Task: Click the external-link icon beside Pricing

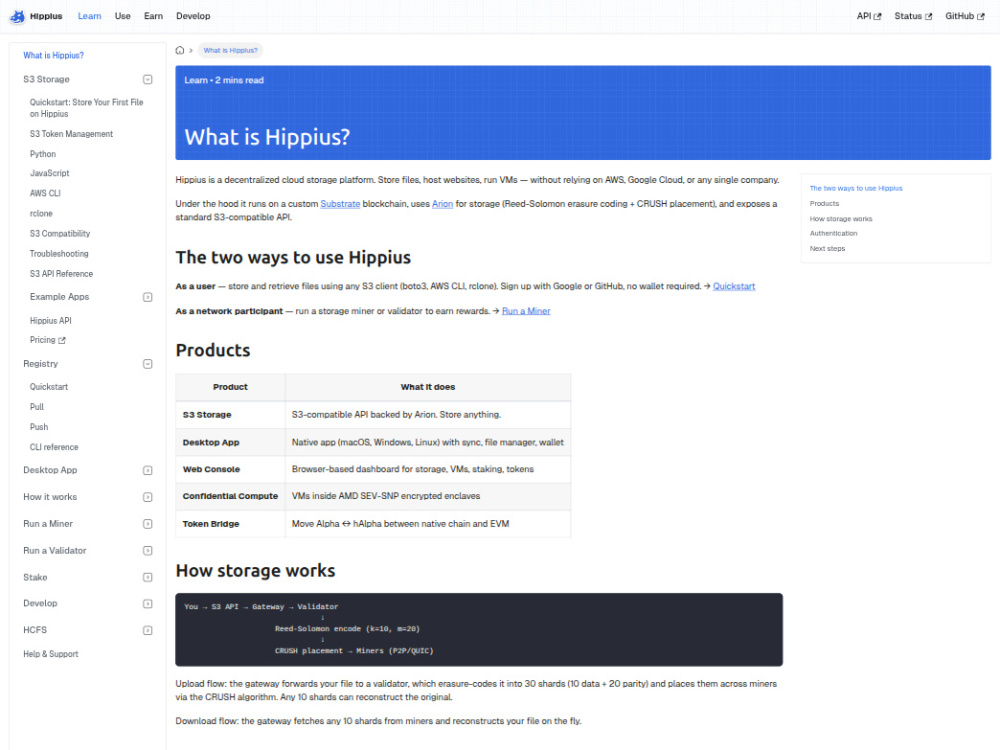Action: (x=62, y=341)
